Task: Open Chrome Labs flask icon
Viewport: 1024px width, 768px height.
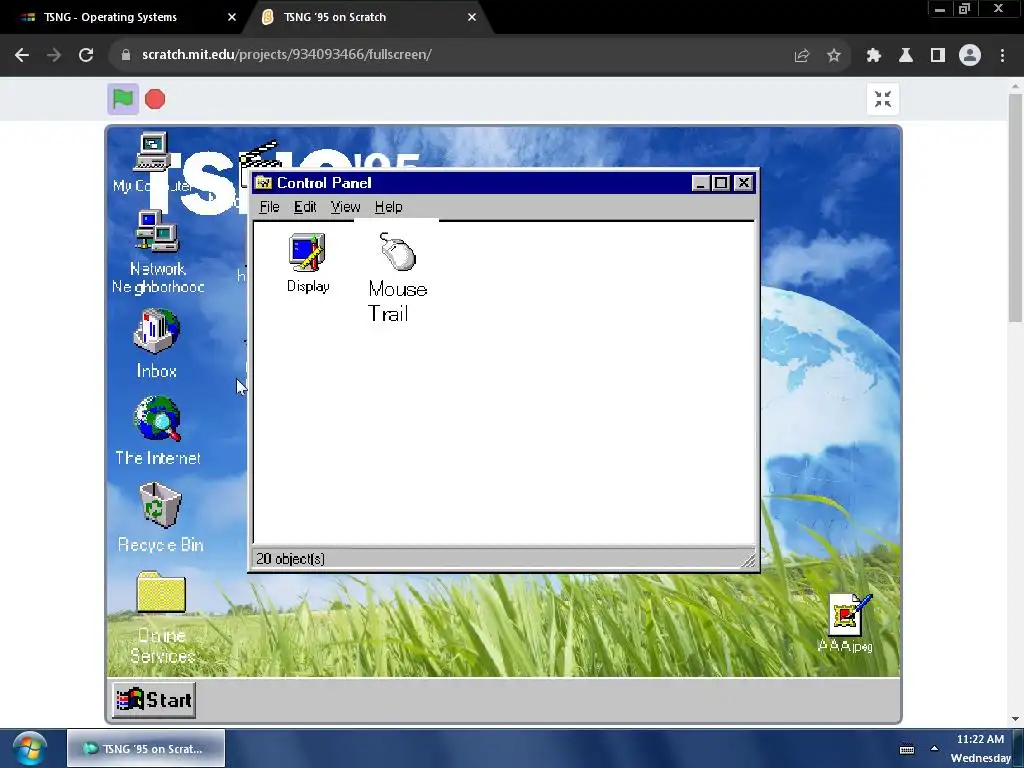Action: (x=905, y=55)
